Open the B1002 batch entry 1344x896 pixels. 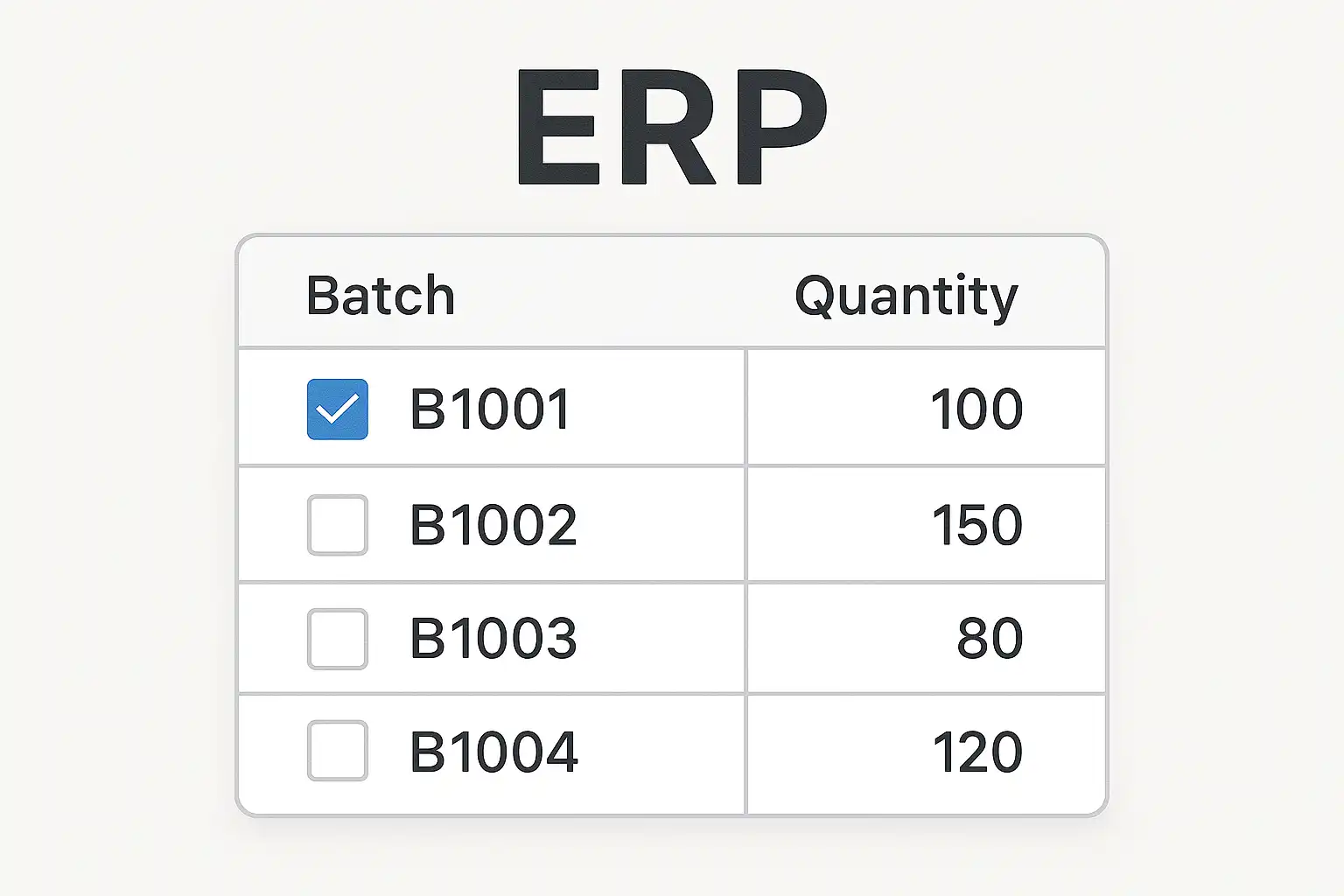point(493,525)
